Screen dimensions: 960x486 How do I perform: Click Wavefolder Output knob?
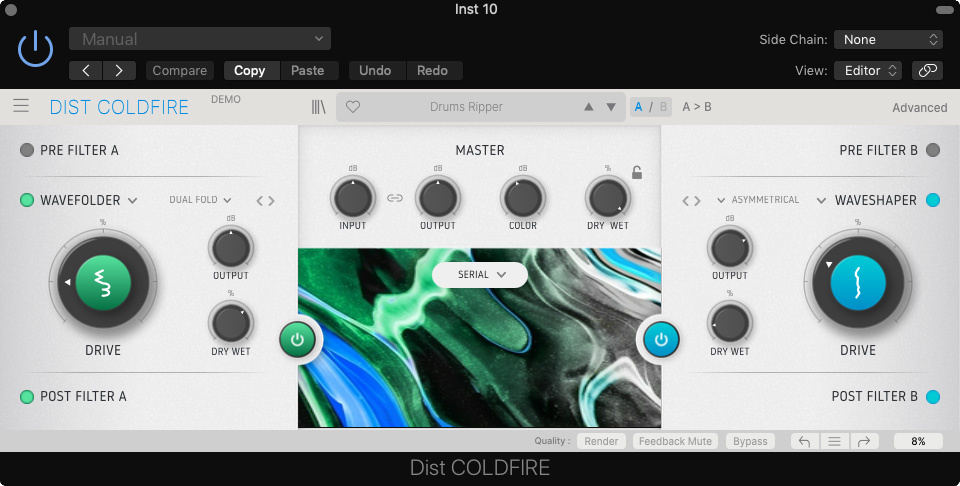[231, 248]
